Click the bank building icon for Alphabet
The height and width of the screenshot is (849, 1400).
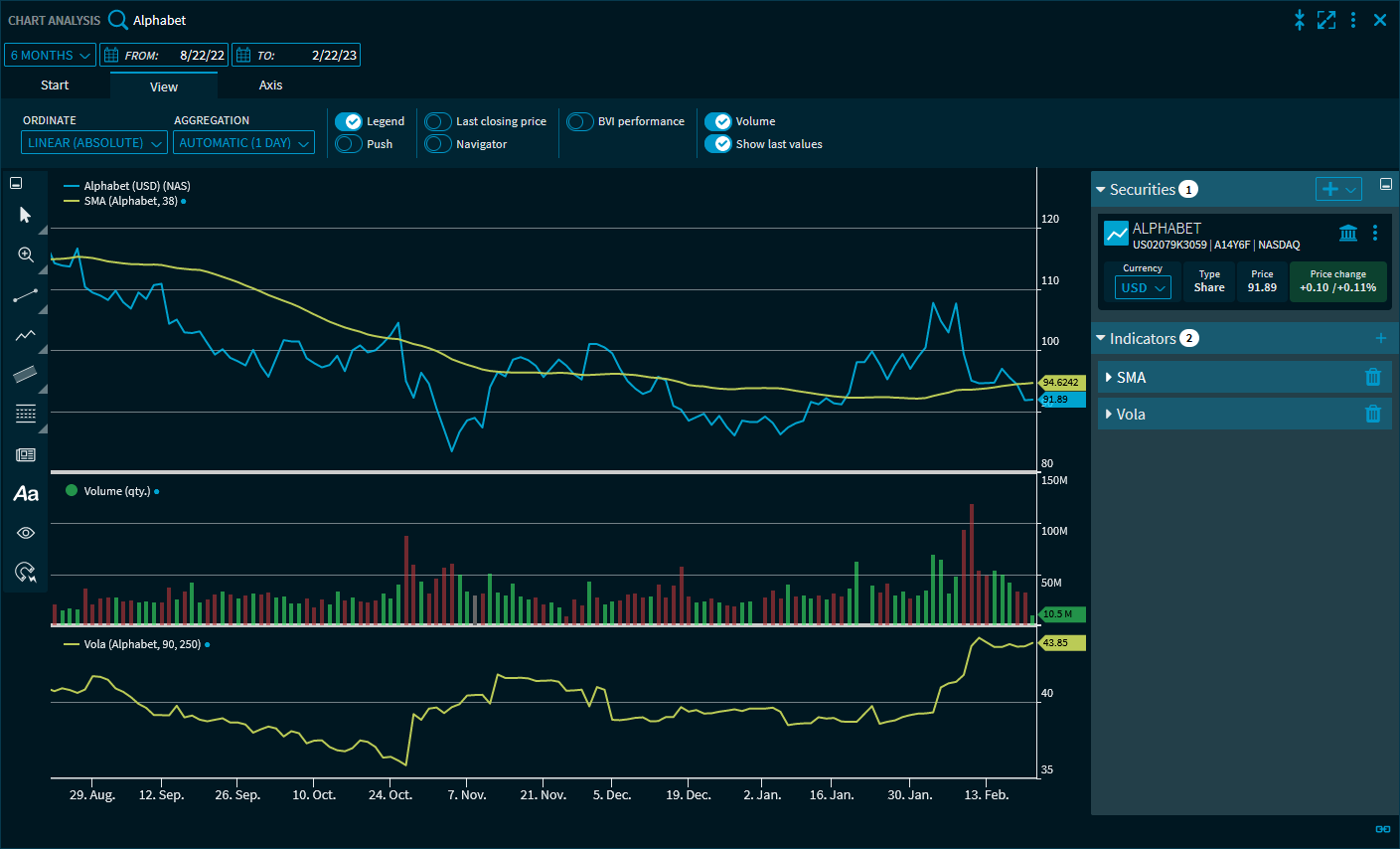tap(1347, 233)
